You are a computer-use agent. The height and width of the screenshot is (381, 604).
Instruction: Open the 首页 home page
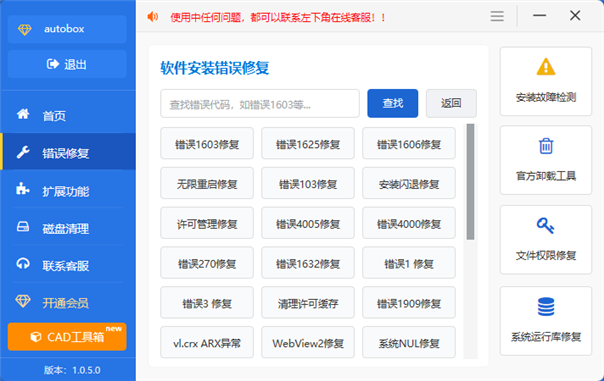(68, 115)
